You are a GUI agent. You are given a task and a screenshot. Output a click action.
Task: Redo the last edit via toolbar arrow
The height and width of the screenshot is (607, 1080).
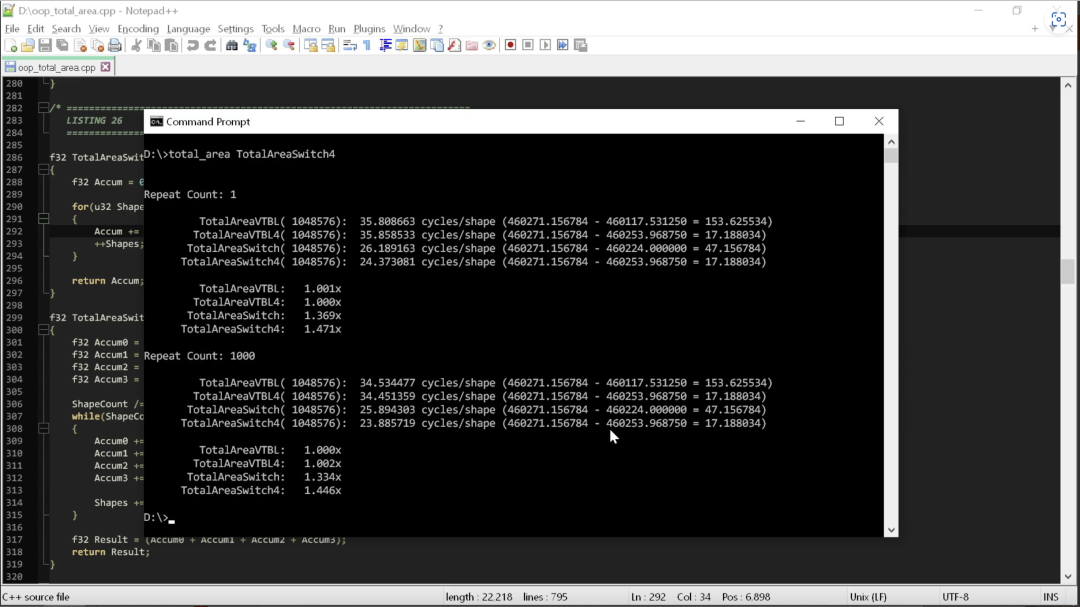(x=211, y=45)
